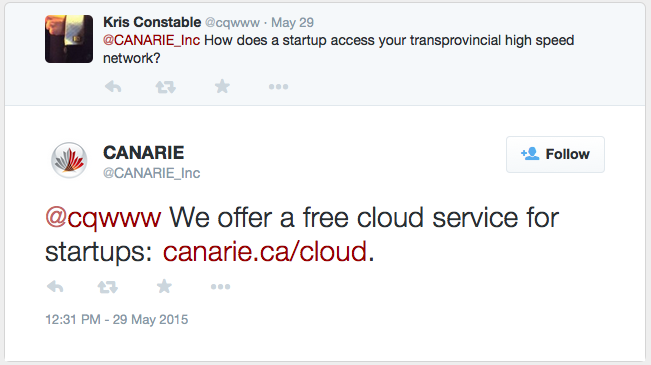Open Kris Constable's profile name
Image resolution: width=651 pixels, height=365 pixels.
pyautogui.click(x=152, y=22)
